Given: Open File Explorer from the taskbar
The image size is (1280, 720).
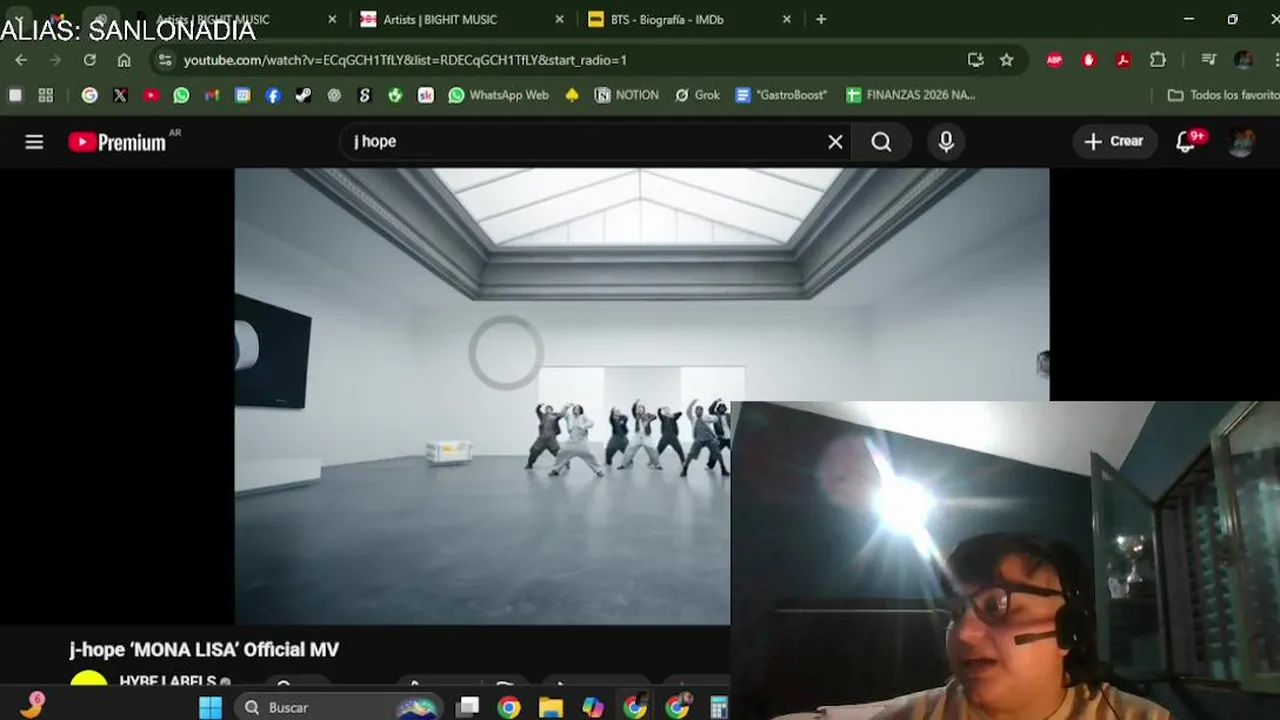Looking at the screenshot, I should click(551, 707).
